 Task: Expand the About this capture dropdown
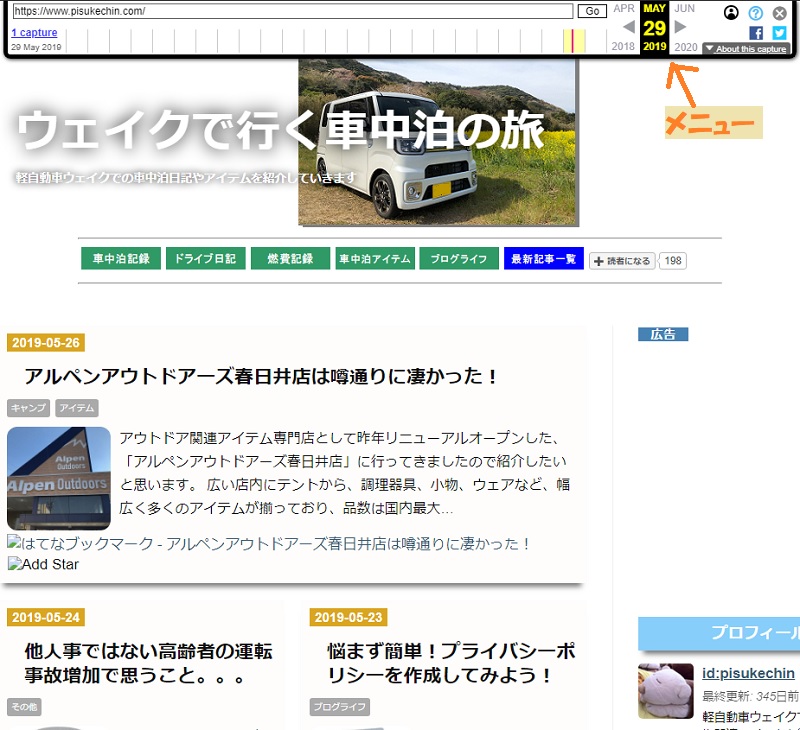(746, 49)
